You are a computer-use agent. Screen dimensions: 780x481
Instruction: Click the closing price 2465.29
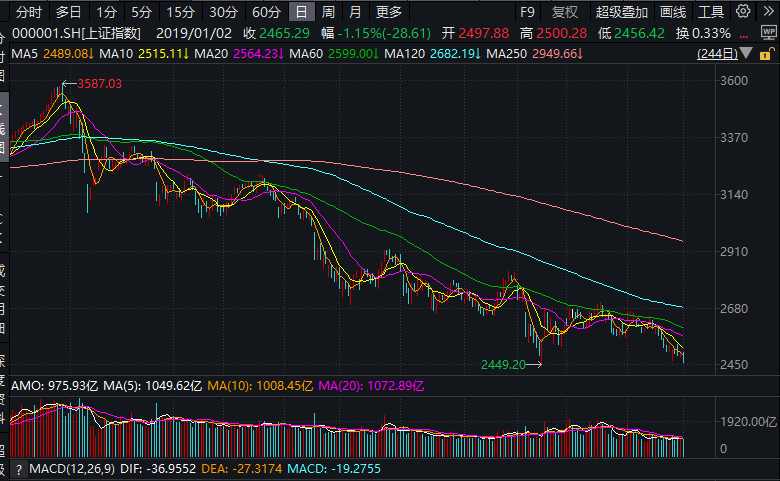coord(285,33)
